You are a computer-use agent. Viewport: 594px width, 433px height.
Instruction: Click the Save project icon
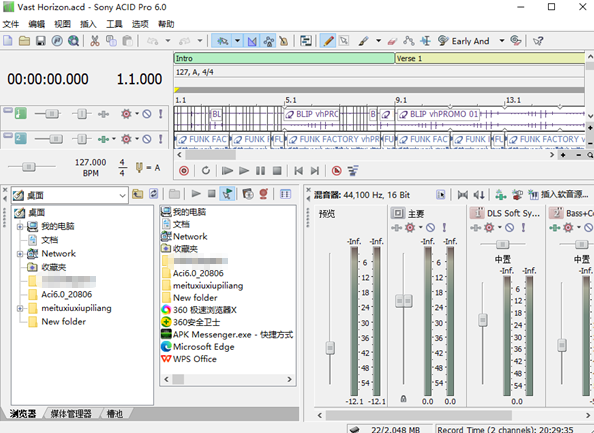[41, 41]
